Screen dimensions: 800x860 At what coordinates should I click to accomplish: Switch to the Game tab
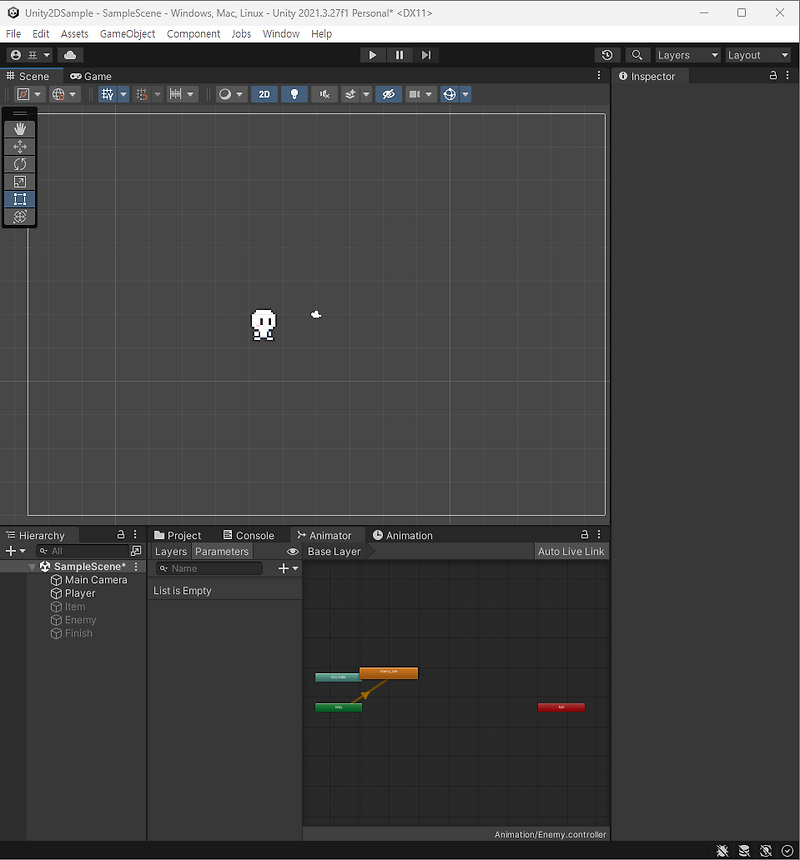click(x=90, y=76)
